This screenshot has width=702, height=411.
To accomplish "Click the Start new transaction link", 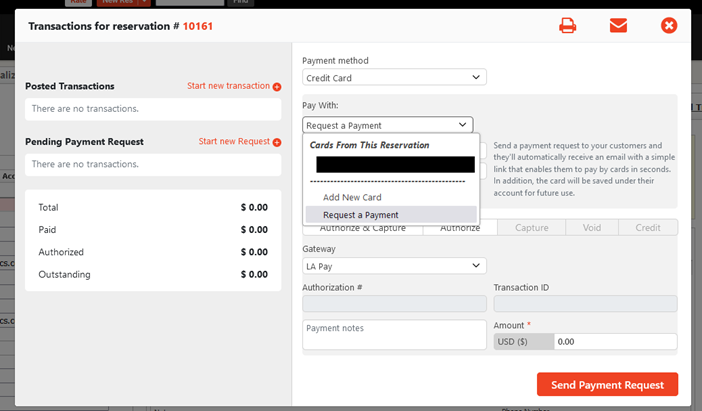I will coord(228,87).
